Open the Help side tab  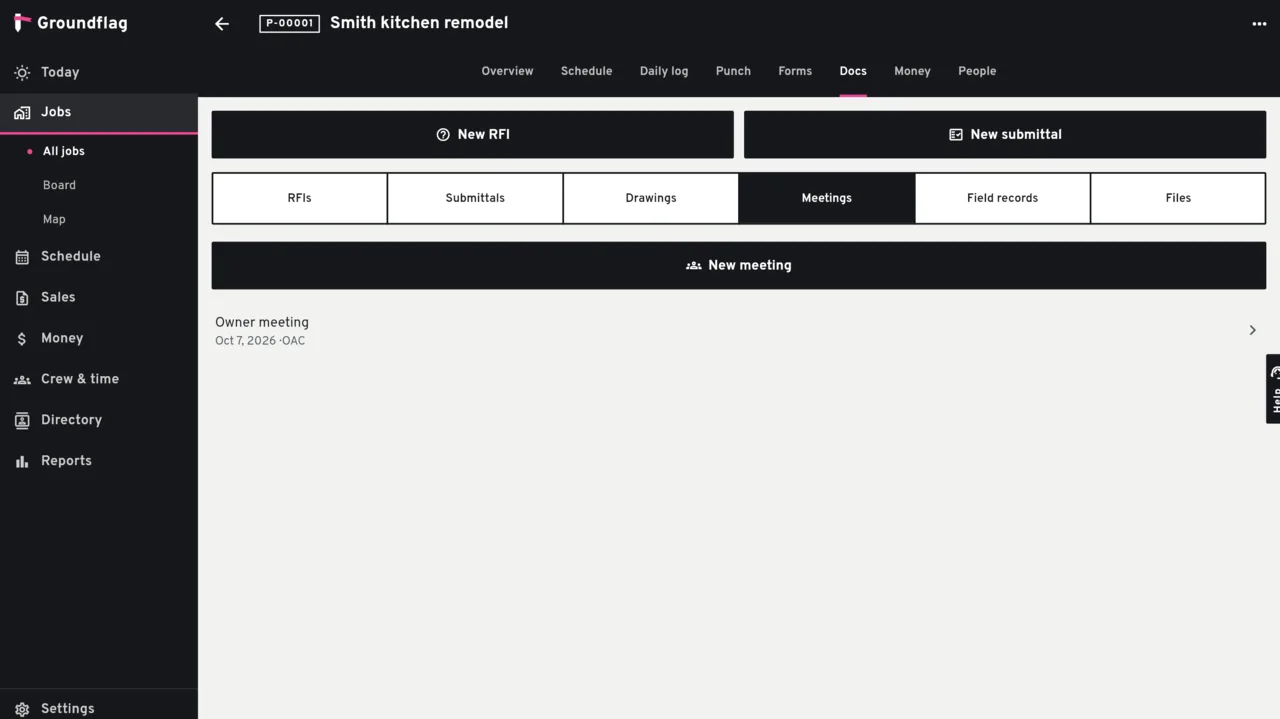click(x=1273, y=389)
